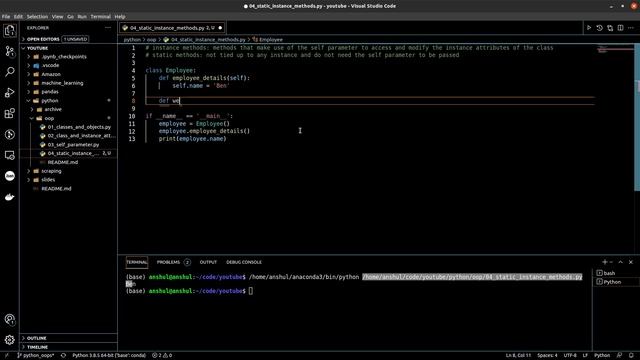Open 03_self_parameter.py file
Screen dimensions: 640x360
click(x=73, y=144)
